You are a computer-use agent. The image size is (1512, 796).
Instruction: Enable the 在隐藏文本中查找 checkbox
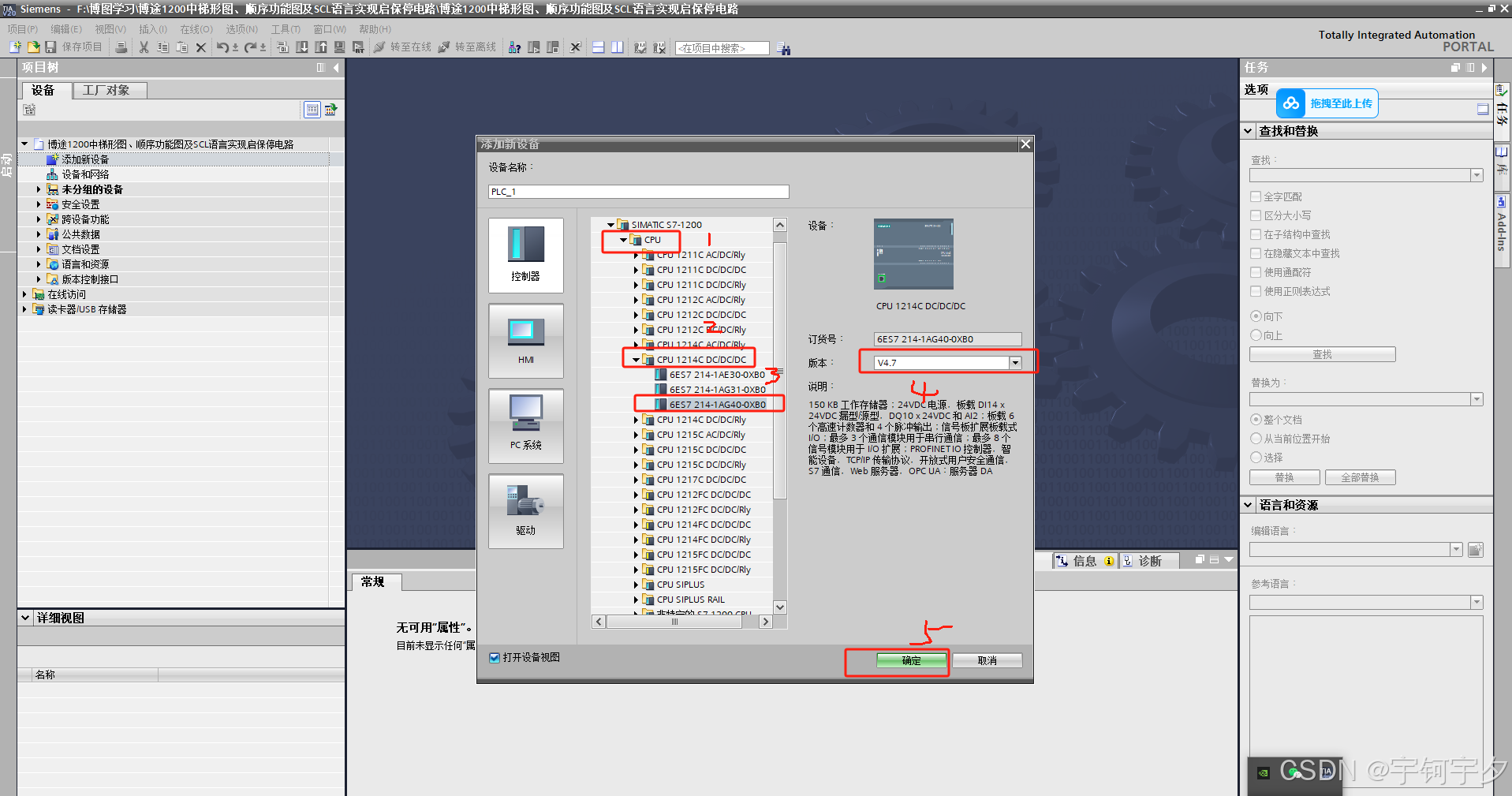click(1256, 253)
